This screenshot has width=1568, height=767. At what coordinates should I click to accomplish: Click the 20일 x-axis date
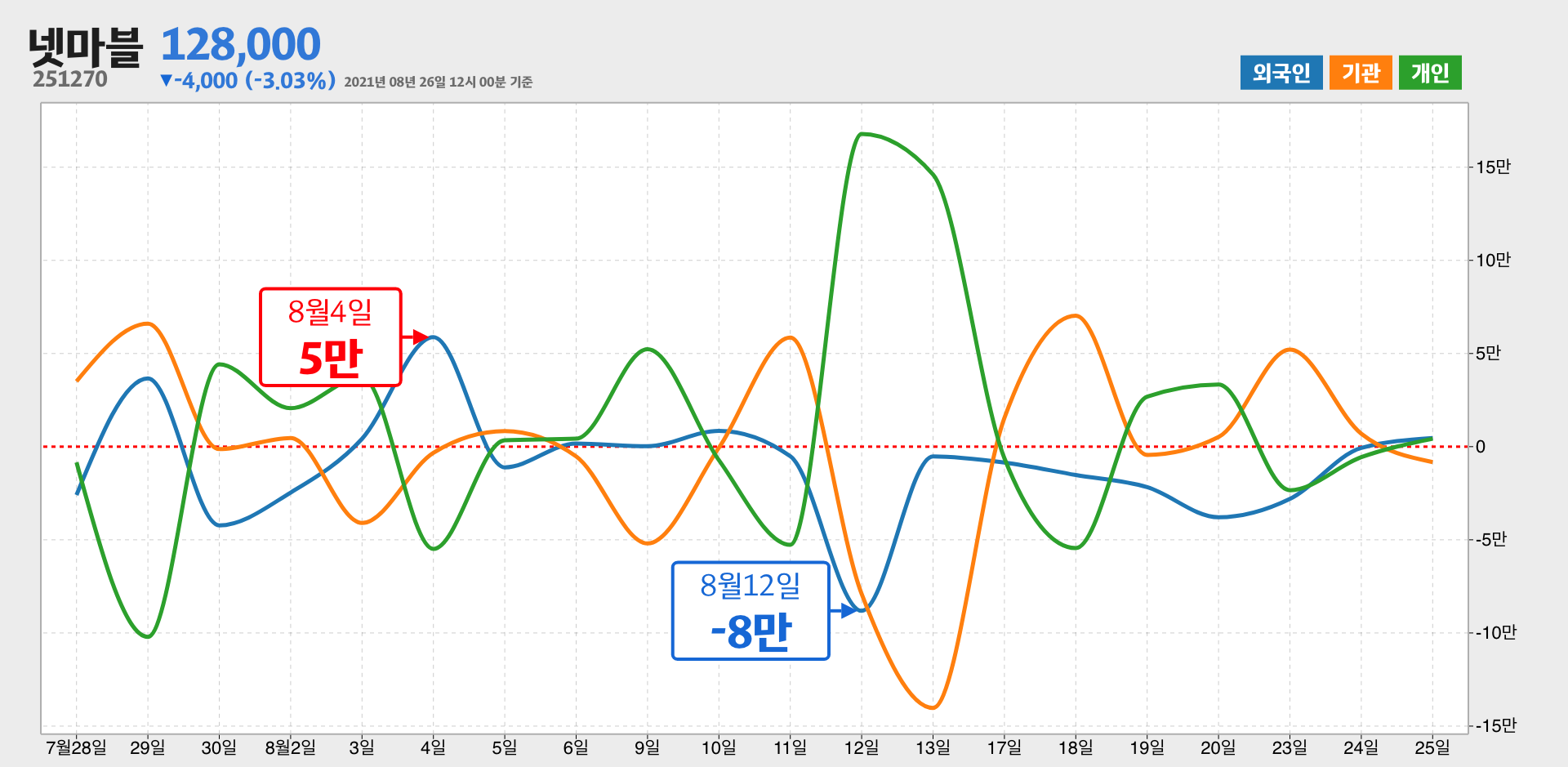tap(1218, 747)
